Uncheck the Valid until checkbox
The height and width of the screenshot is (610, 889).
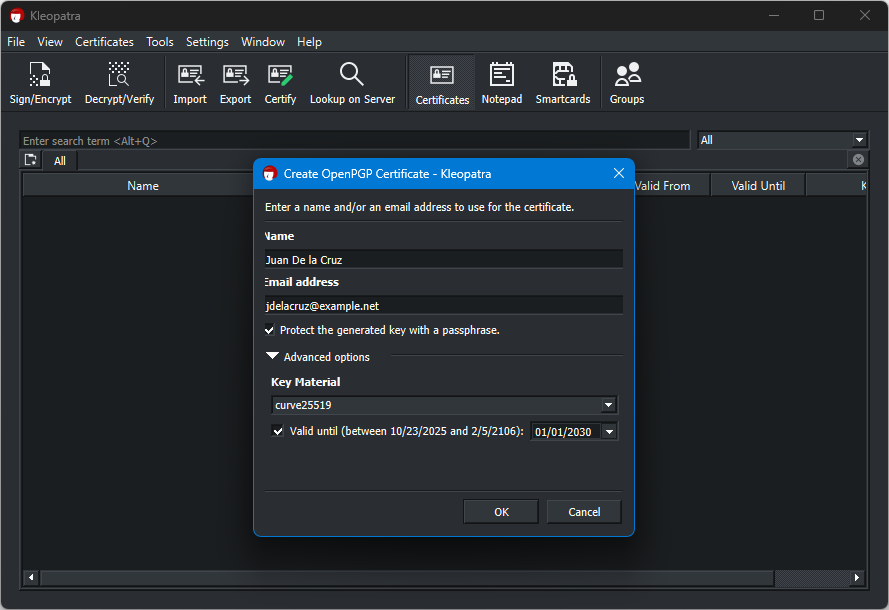point(279,431)
